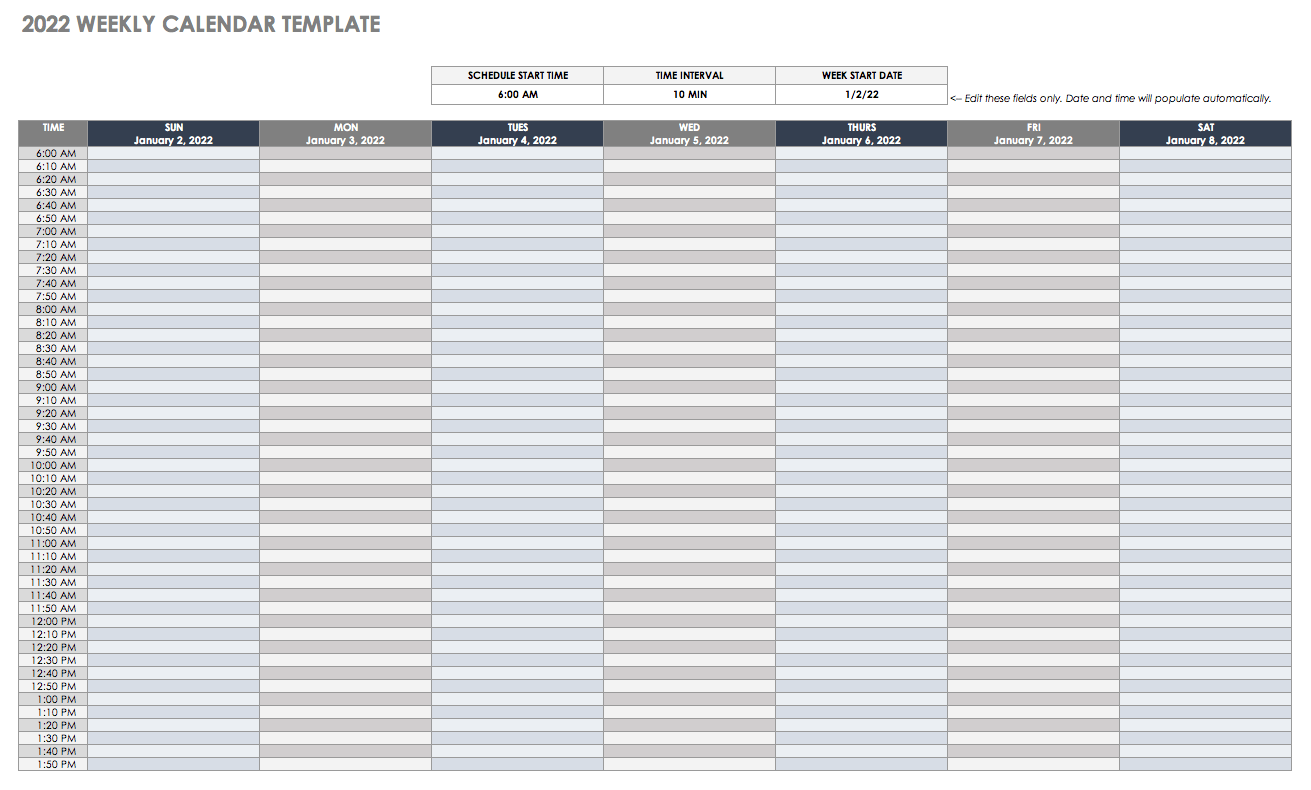Select the Wednesday cell in the 1:50 PM row
Image resolution: width=1311 pixels, height=790 pixels.
tap(690, 764)
